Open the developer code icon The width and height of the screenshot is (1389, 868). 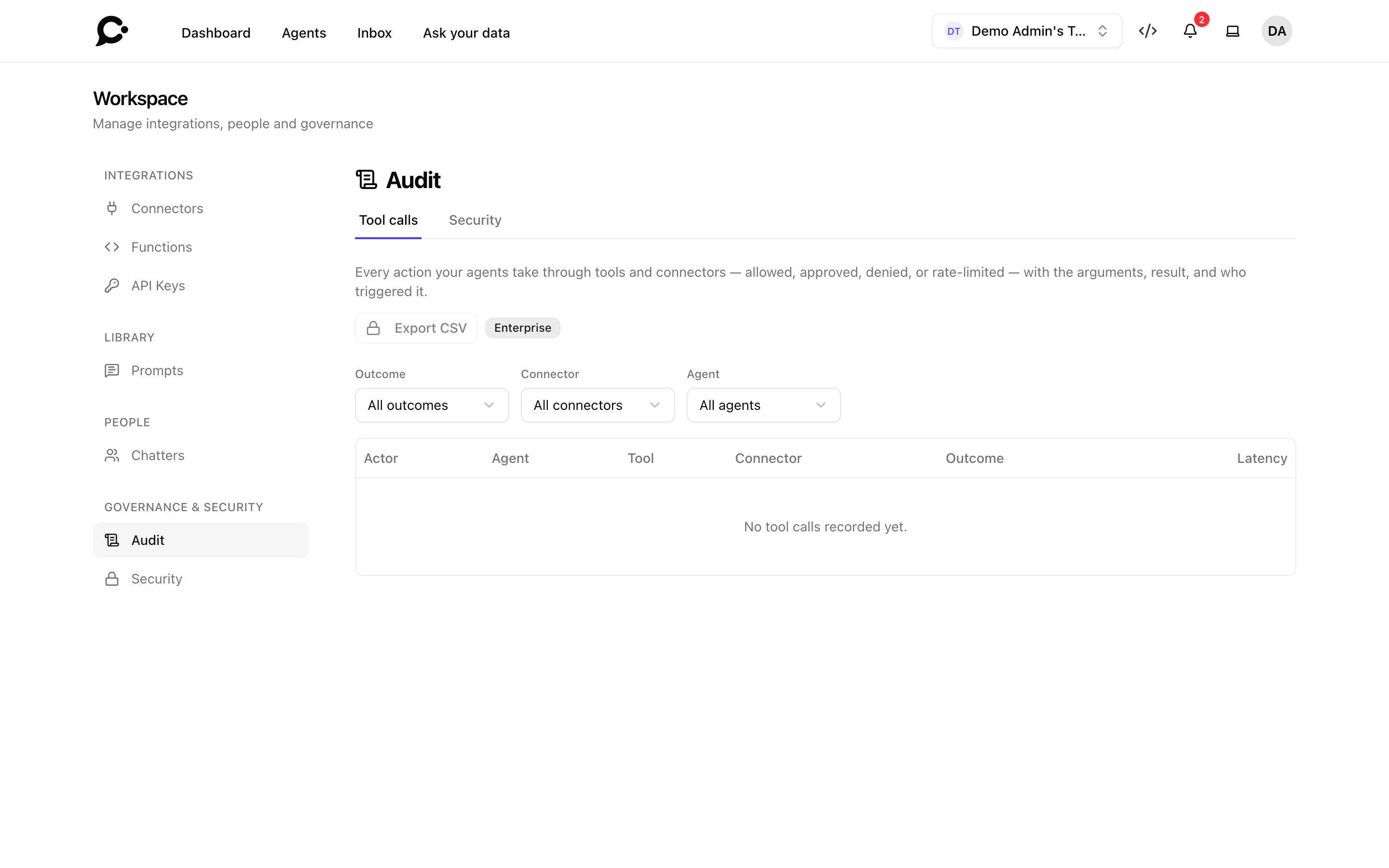click(x=1147, y=31)
